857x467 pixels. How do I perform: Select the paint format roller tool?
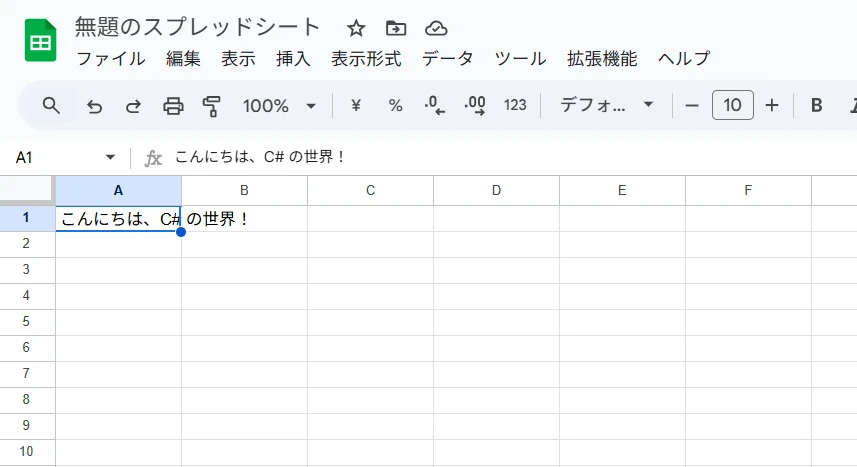[x=211, y=105]
